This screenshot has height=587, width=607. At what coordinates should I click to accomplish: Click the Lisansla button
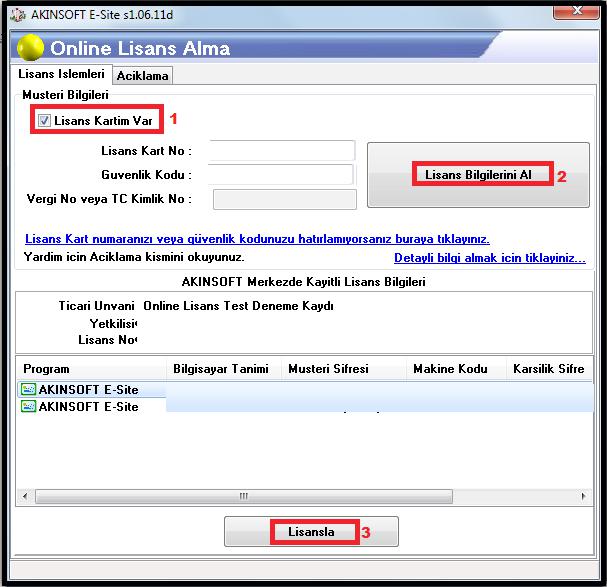point(311,532)
